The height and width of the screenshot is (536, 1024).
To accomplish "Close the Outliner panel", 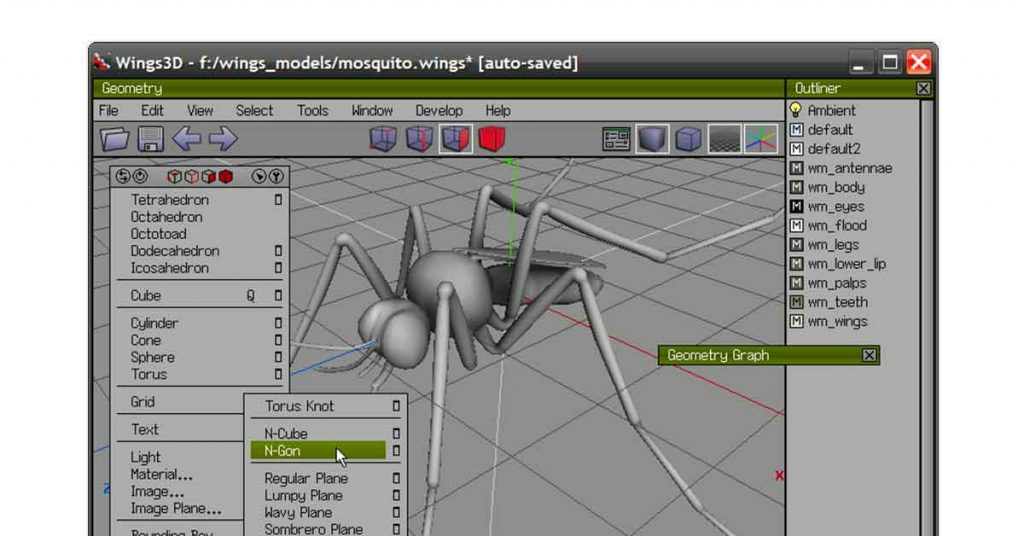I will click(923, 88).
